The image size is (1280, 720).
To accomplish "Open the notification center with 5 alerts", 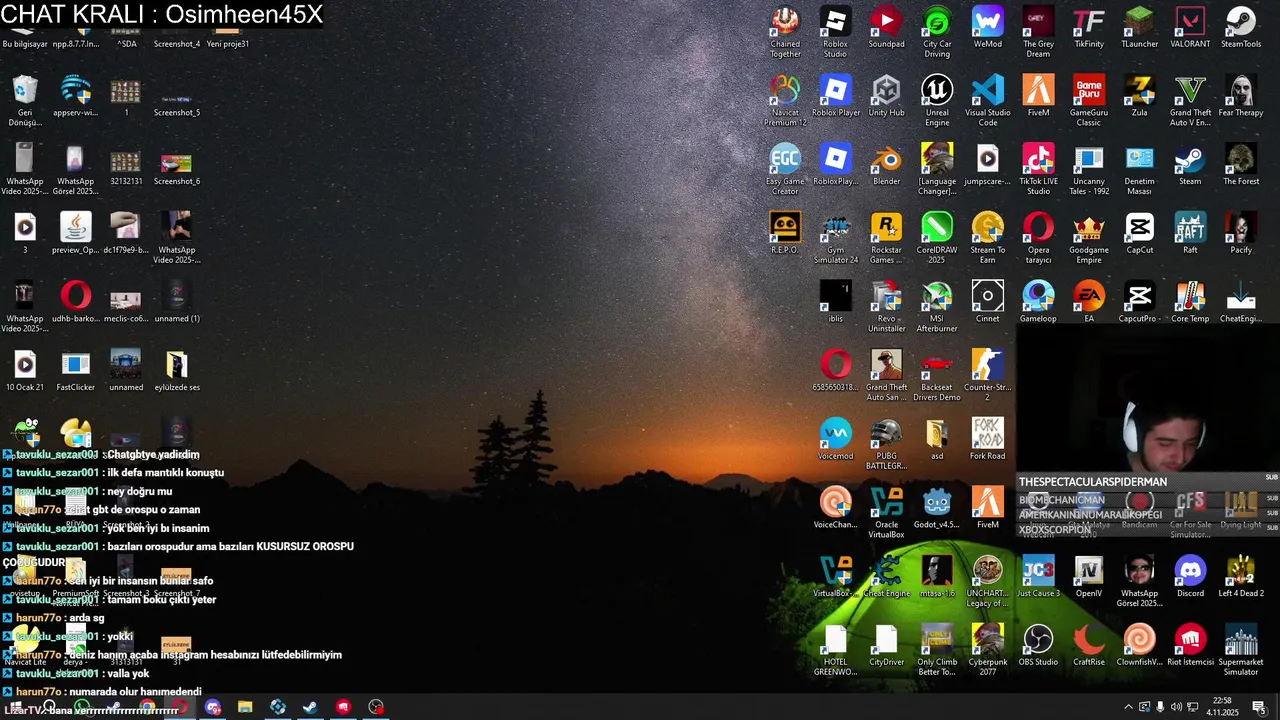I will (1259, 707).
